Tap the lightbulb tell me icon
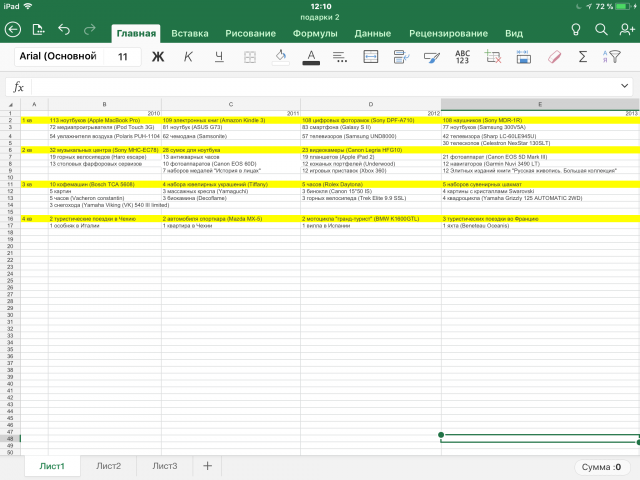Viewport: 640px width, 480px height. tap(576, 29)
